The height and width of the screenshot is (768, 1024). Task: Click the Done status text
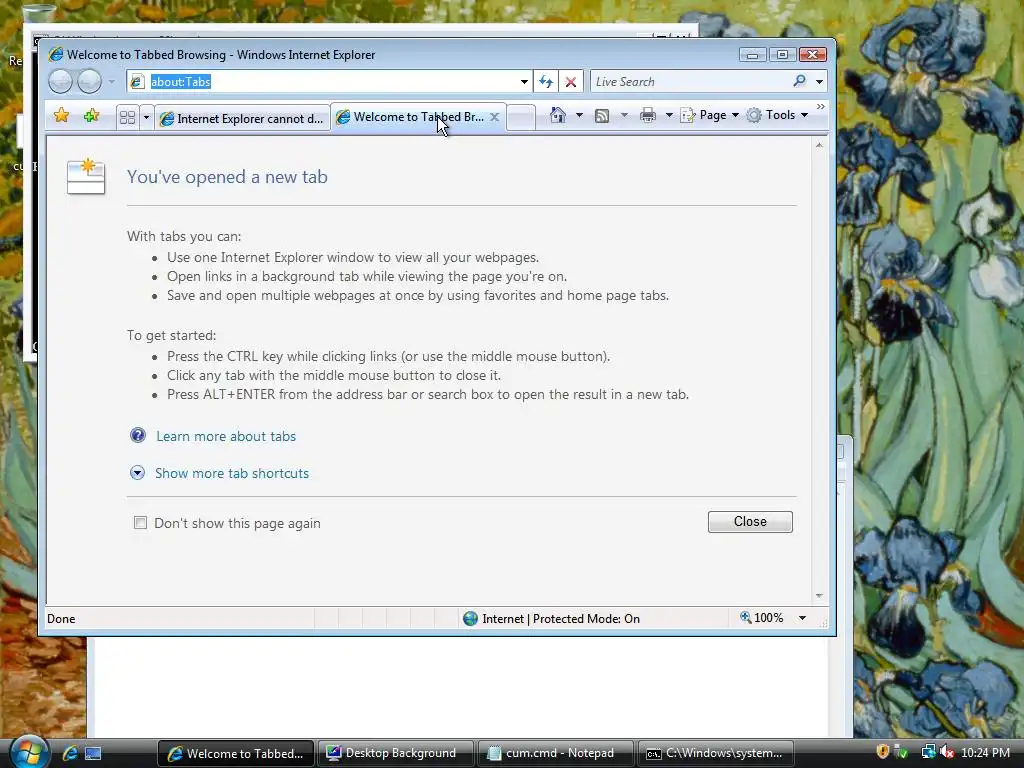61,618
